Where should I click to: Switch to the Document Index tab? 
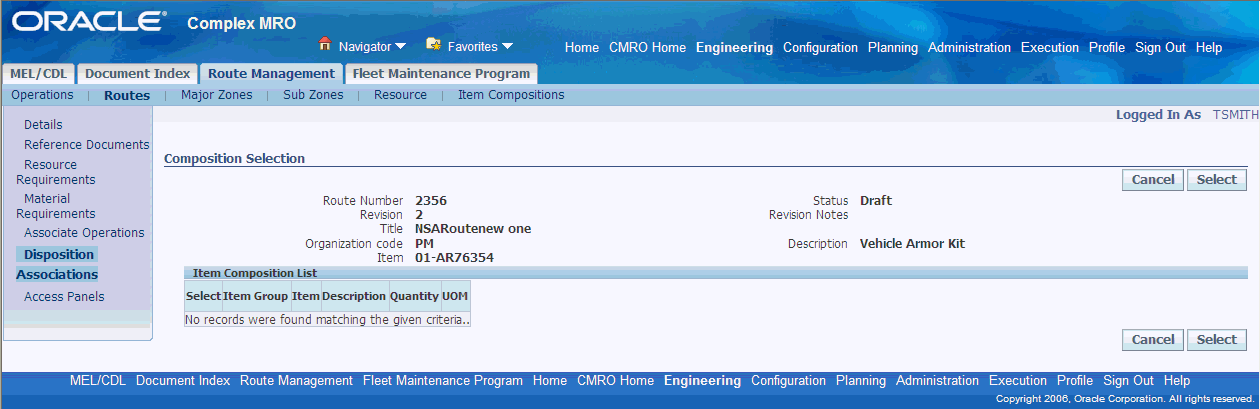coord(137,74)
